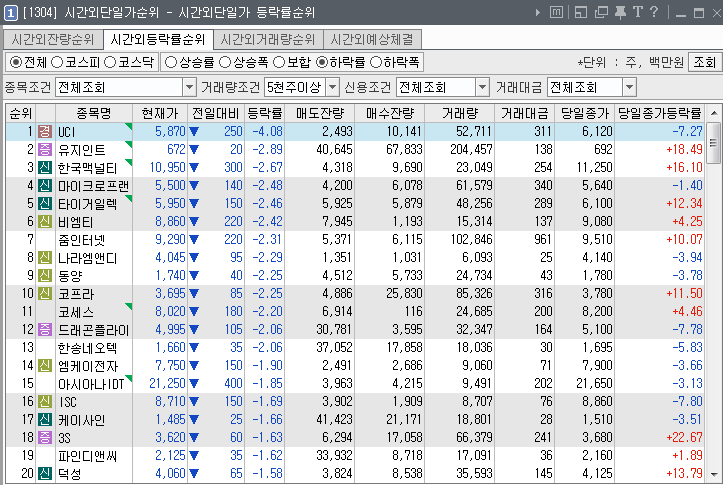Select the 상승폭 radio button

pyautogui.click(x=225, y=62)
